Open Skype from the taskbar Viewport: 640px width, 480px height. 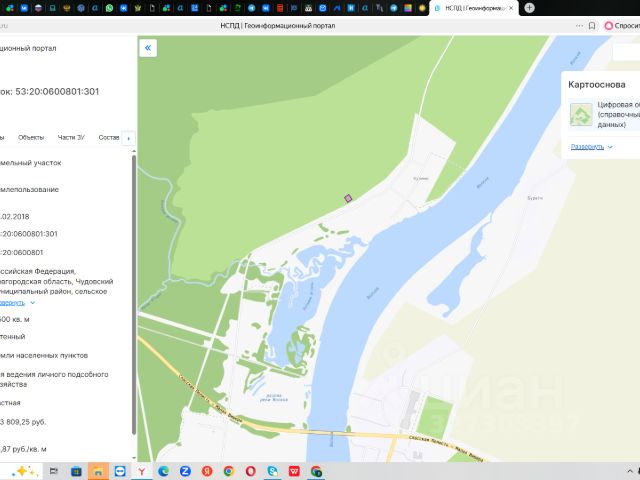[x=273, y=471]
